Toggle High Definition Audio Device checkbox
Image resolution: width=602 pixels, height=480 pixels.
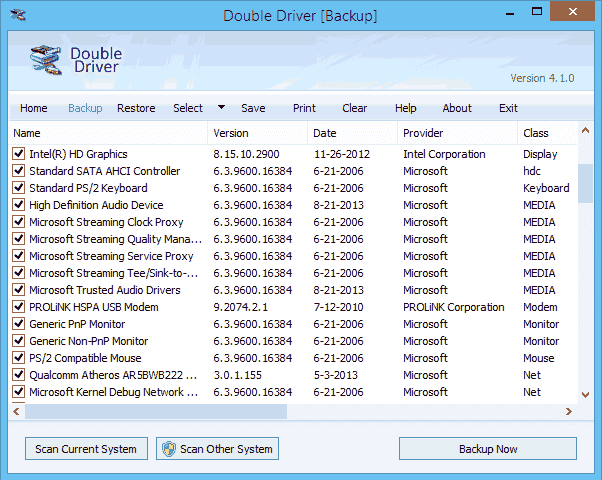[x=18, y=205]
